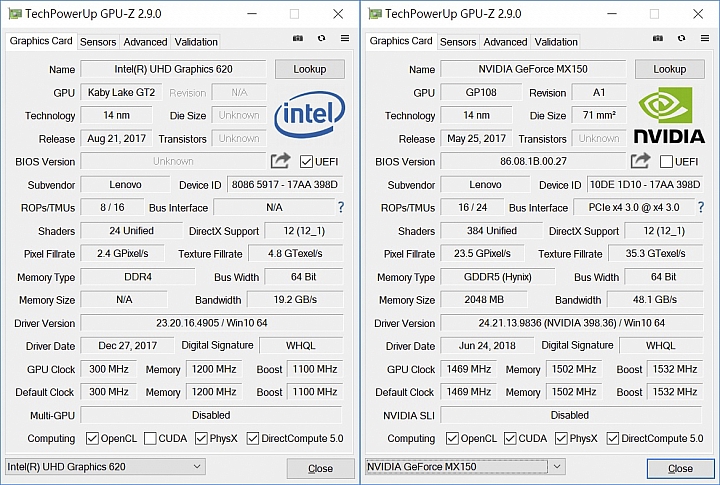
Task: Click Bus Interface question mark in NVIDIA window
Action: tap(701, 207)
